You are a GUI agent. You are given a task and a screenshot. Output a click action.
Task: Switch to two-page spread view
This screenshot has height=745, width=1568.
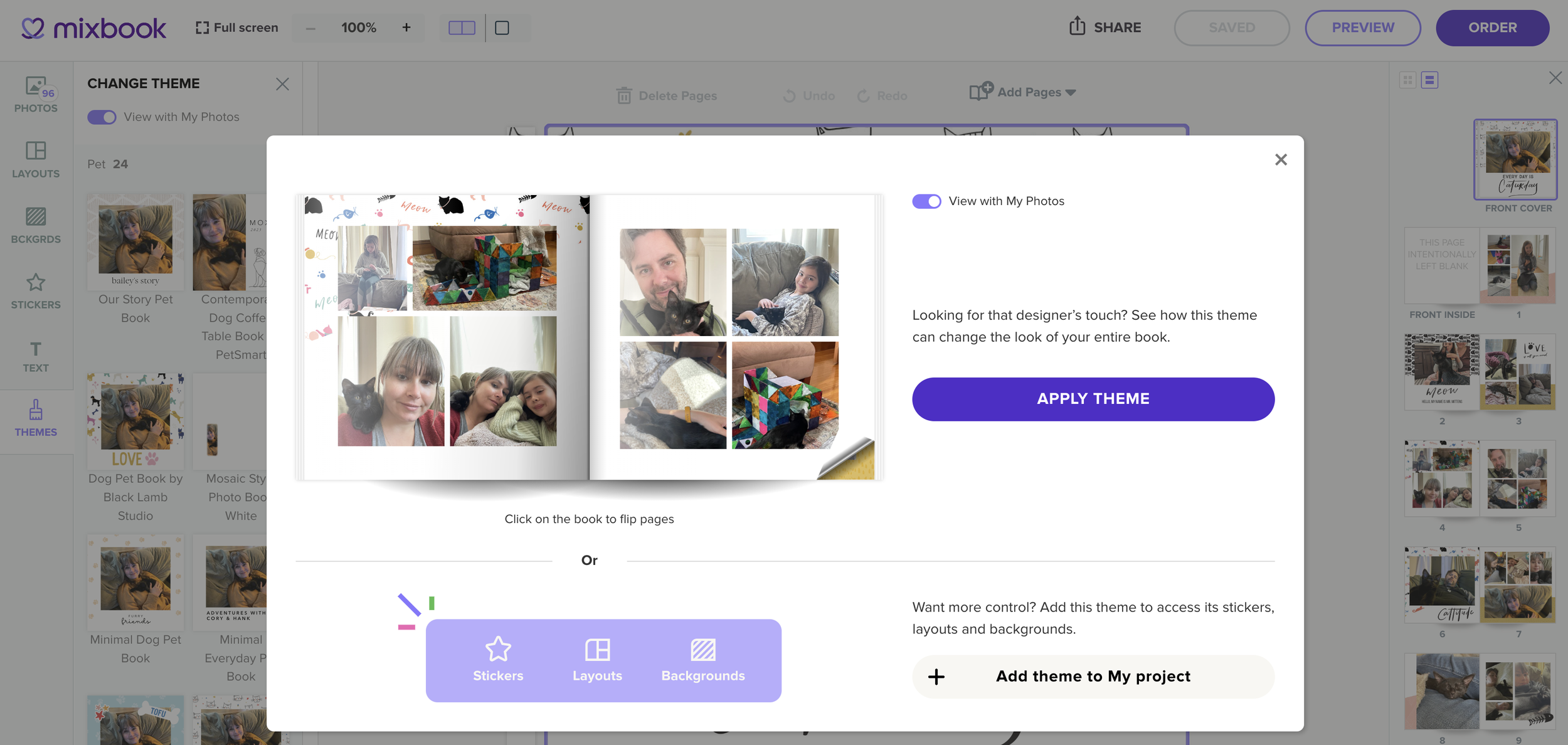tap(462, 28)
